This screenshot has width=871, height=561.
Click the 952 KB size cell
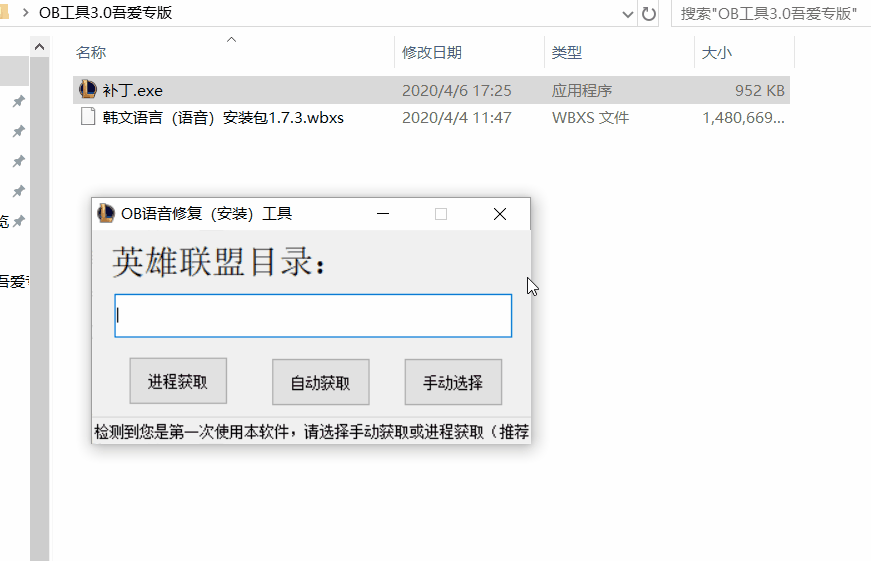tap(759, 91)
